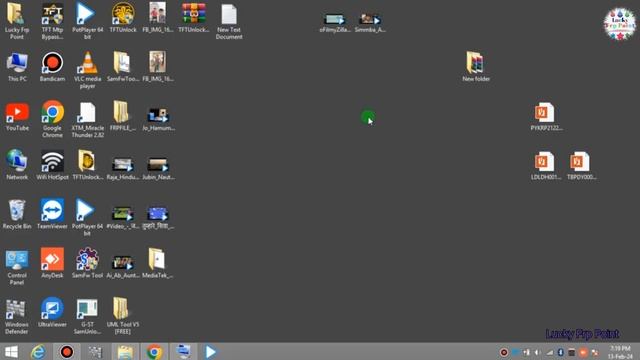
Task: Launch G-ST SamUnlo... shortcut
Action: tap(87, 316)
